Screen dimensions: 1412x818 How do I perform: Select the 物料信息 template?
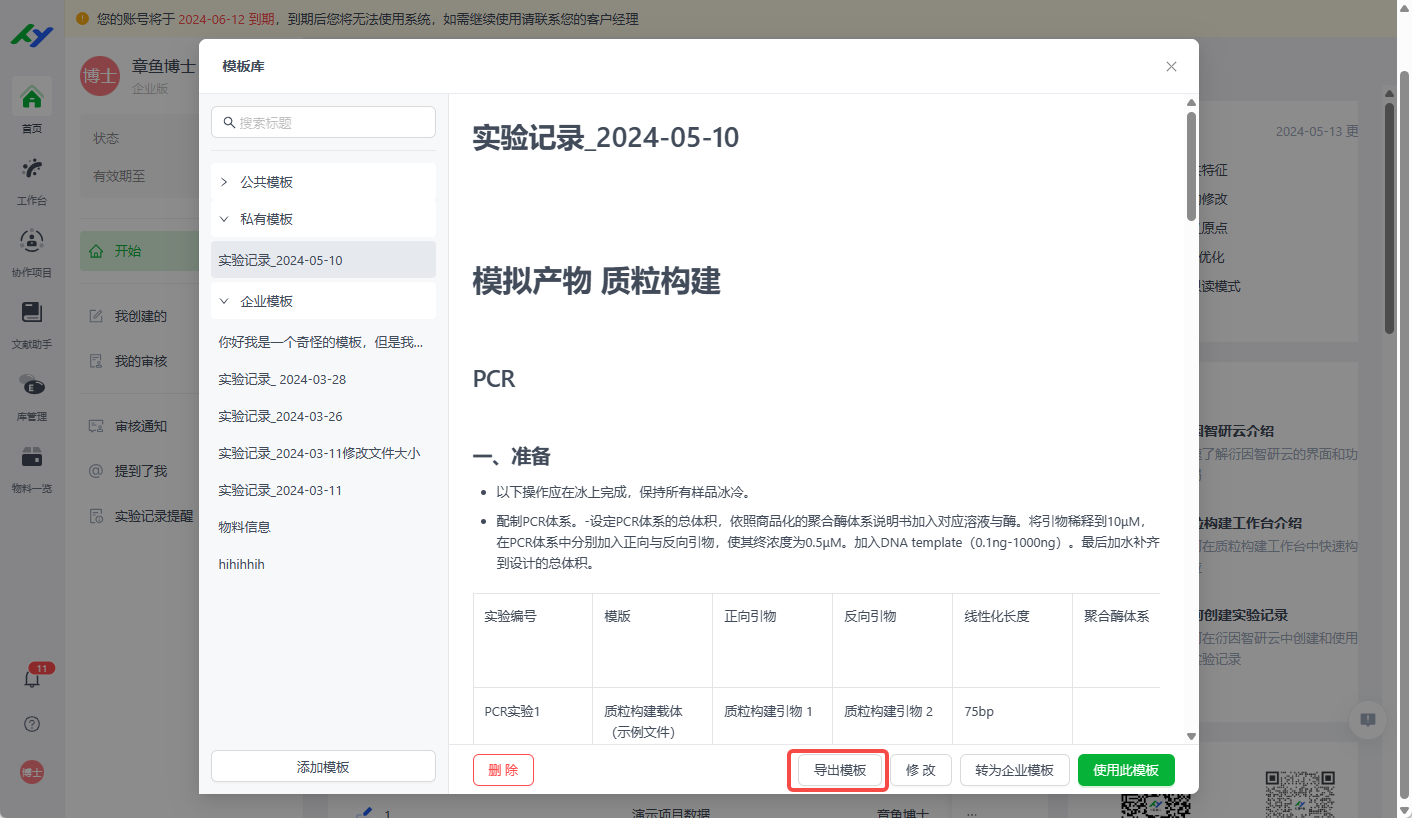(245, 527)
